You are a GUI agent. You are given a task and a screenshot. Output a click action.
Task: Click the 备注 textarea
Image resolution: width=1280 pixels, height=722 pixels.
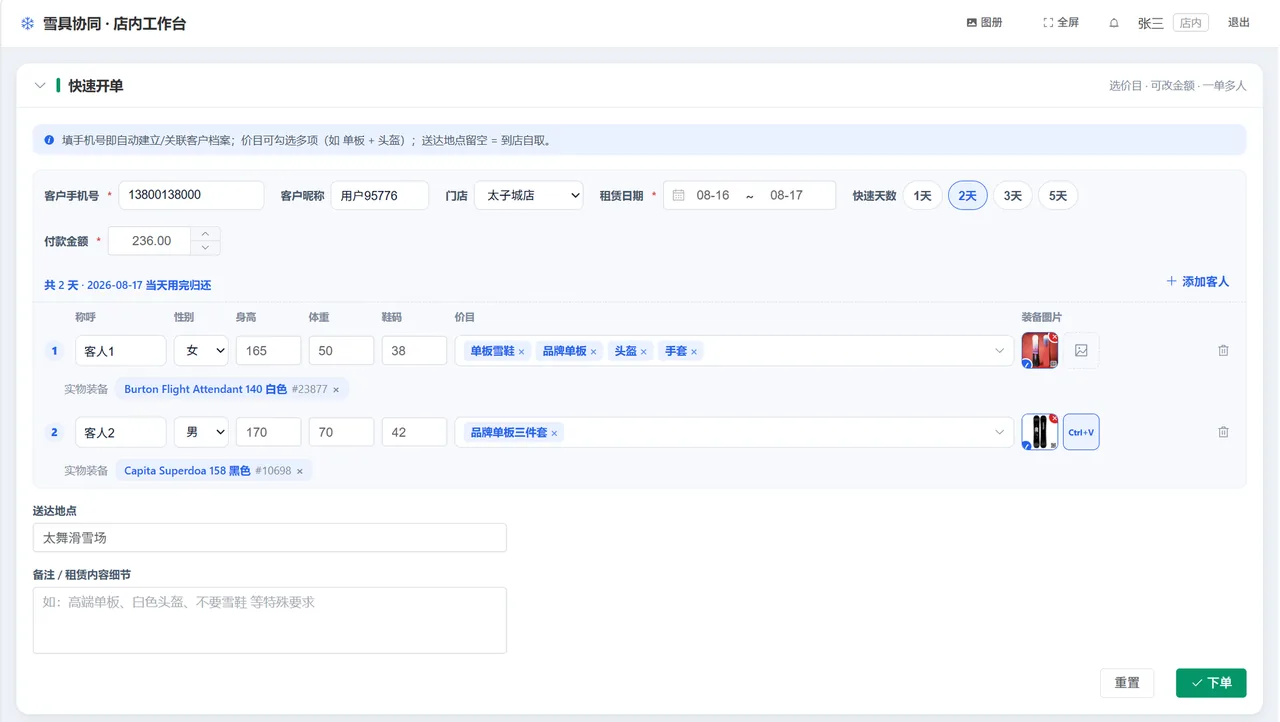tap(270, 620)
